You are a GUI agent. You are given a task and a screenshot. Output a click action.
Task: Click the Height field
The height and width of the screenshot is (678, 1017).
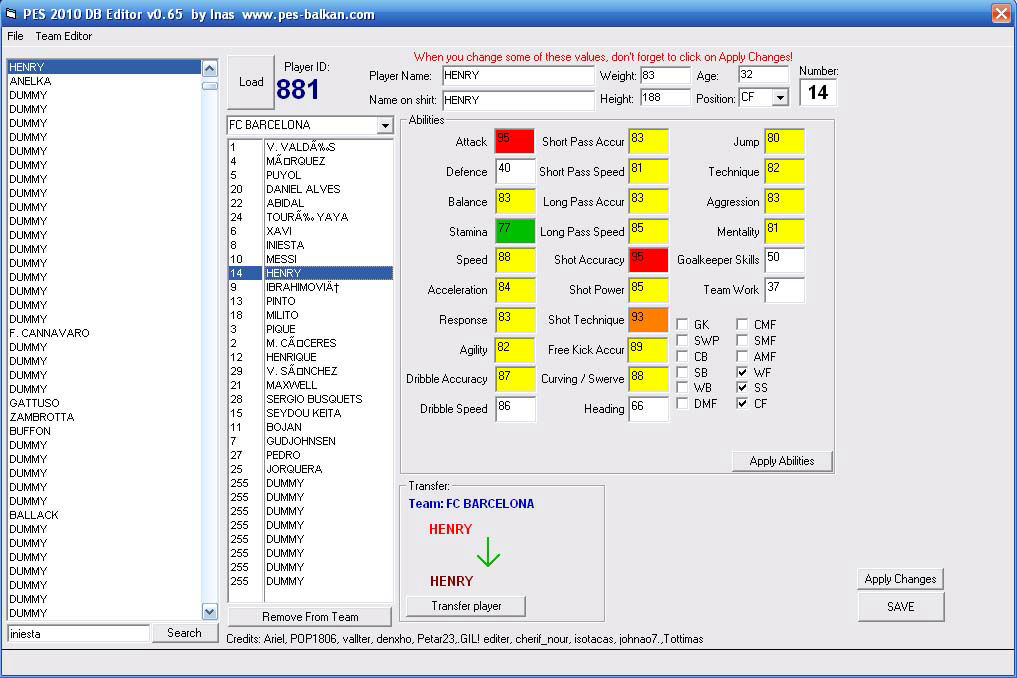point(665,98)
